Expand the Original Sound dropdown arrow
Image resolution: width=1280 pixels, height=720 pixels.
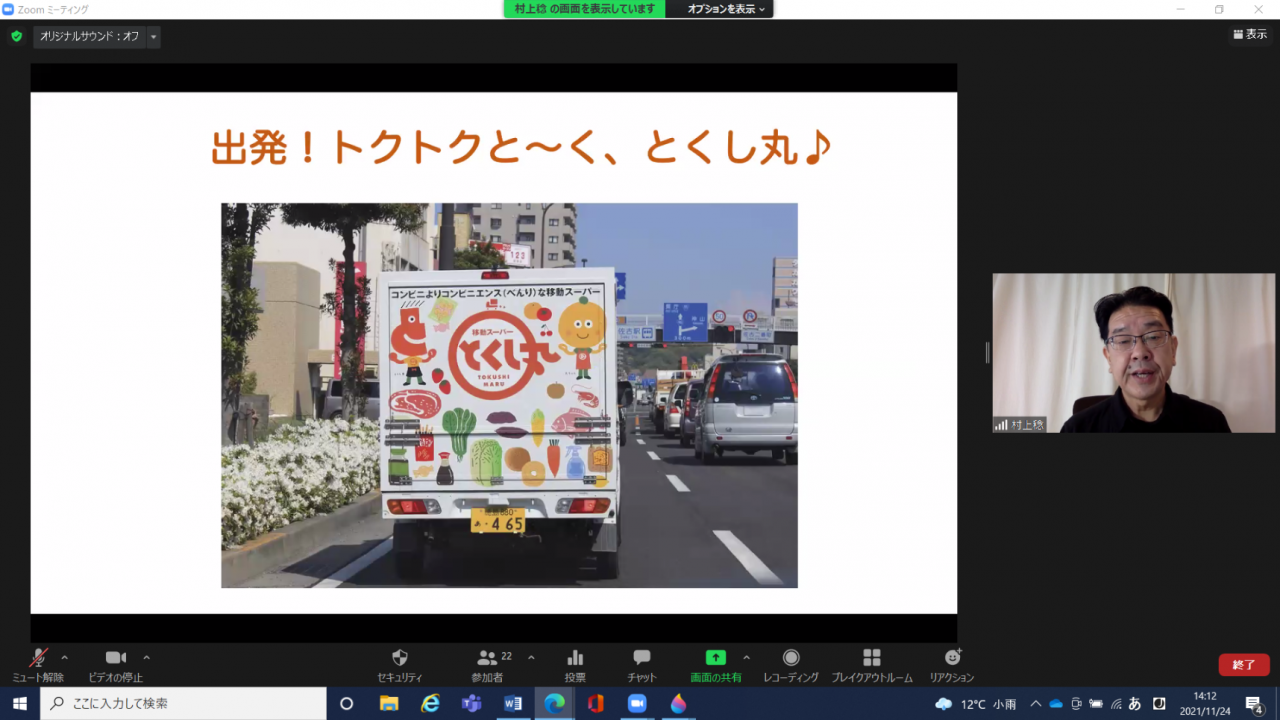click(x=153, y=37)
